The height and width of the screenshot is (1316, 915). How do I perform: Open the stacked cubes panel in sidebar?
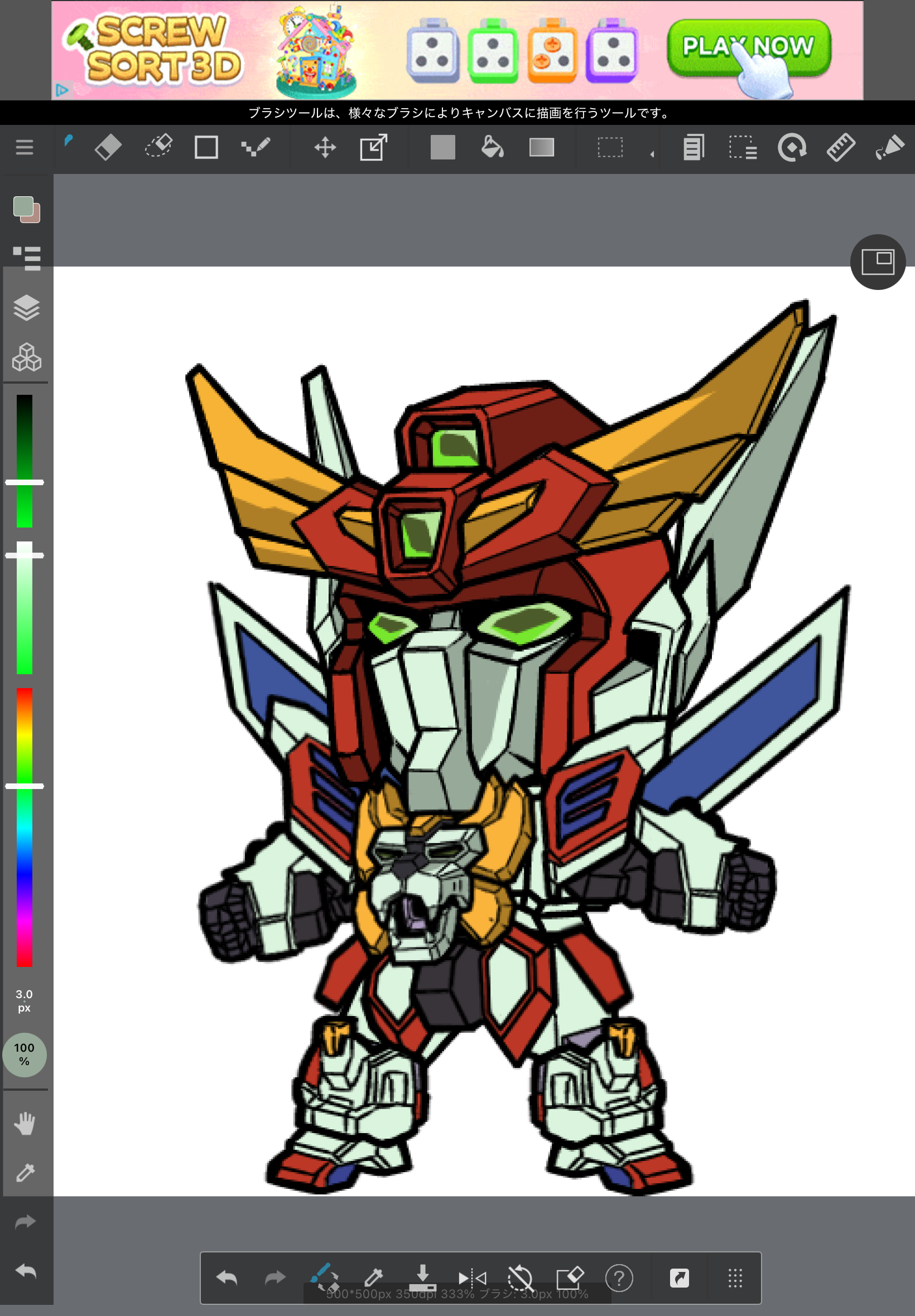click(26, 357)
